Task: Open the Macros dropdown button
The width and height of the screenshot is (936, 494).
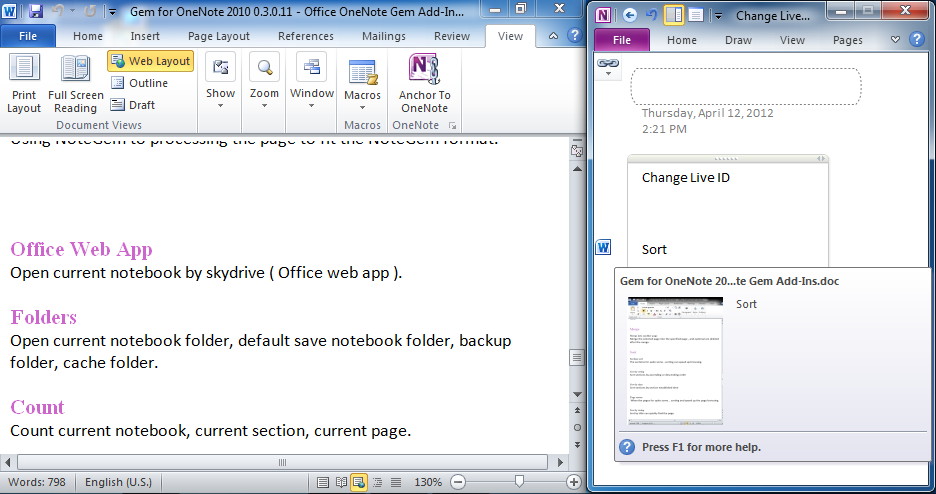Action: [x=362, y=84]
